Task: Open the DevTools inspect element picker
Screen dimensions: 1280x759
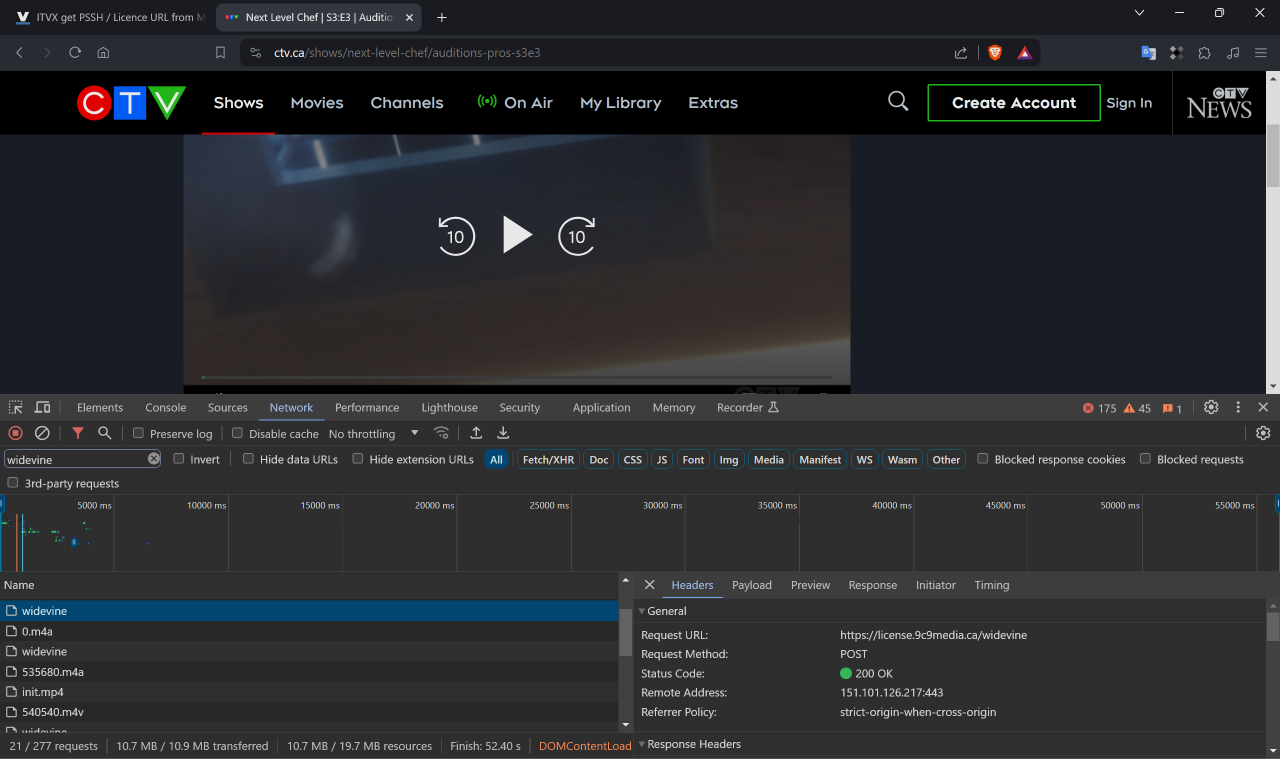Action: click(x=16, y=407)
